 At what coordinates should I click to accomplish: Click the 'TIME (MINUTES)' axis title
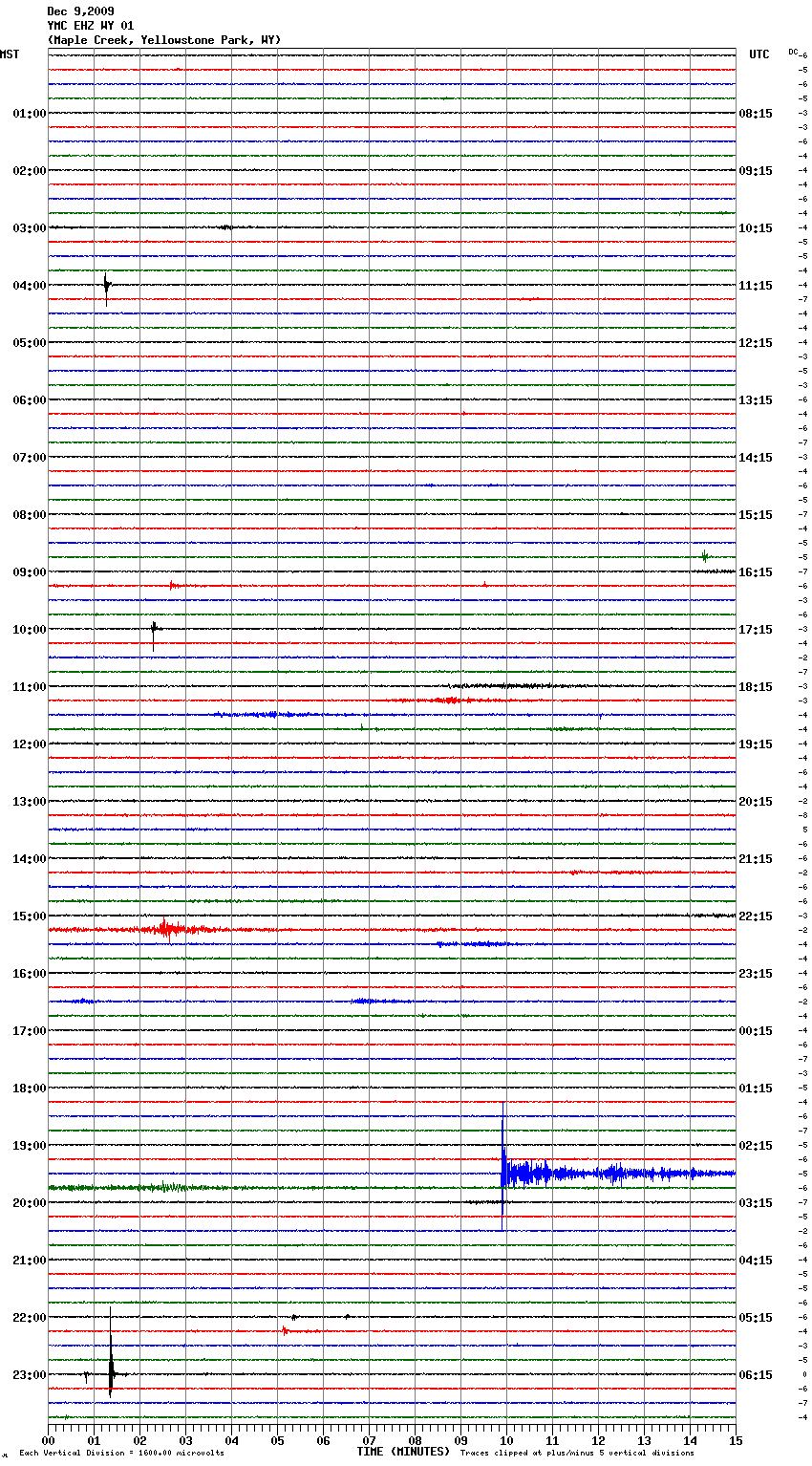pyautogui.click(x=403, y=1452)
